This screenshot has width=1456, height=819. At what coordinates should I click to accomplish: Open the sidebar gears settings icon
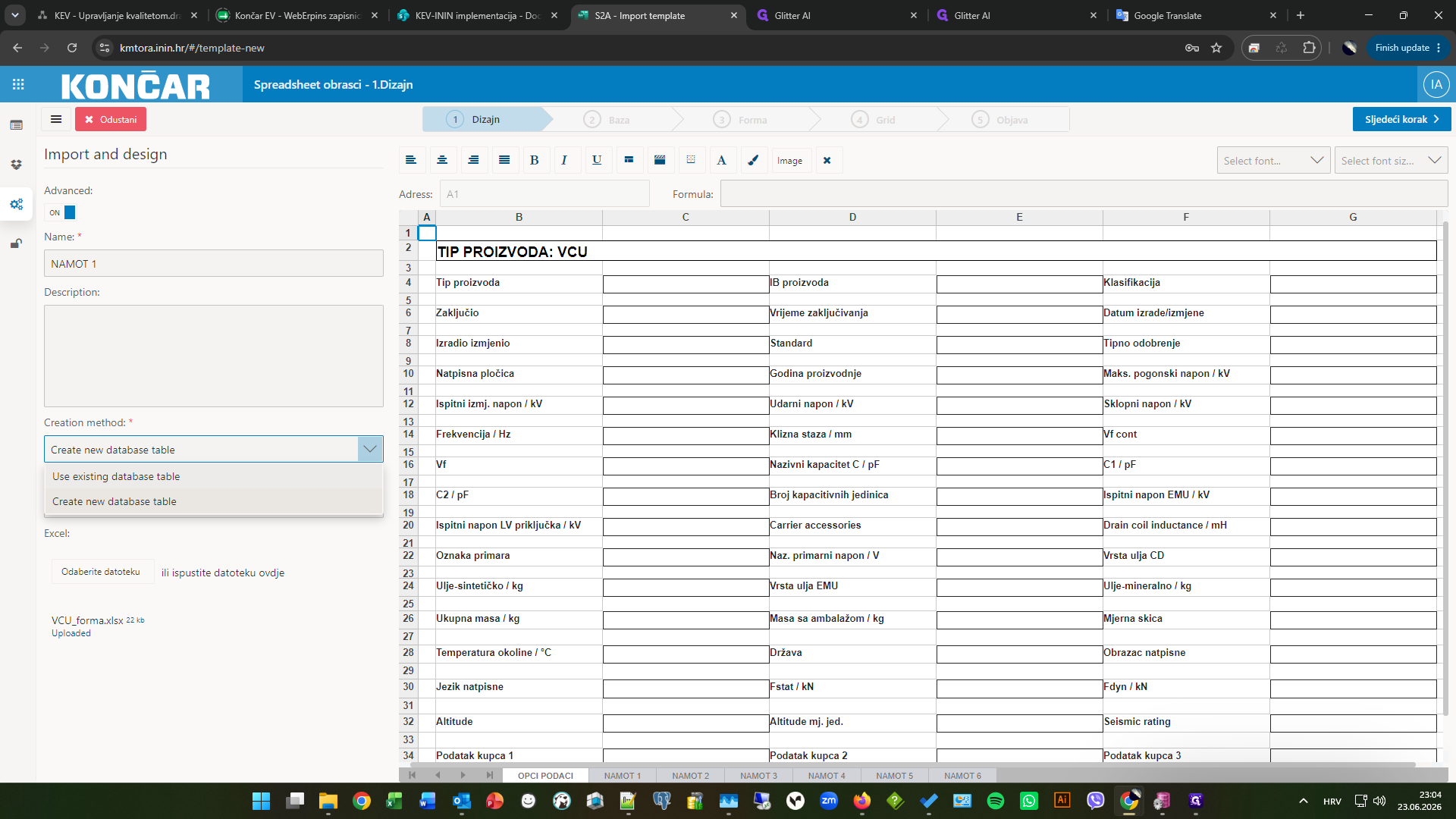click(16, 204)
